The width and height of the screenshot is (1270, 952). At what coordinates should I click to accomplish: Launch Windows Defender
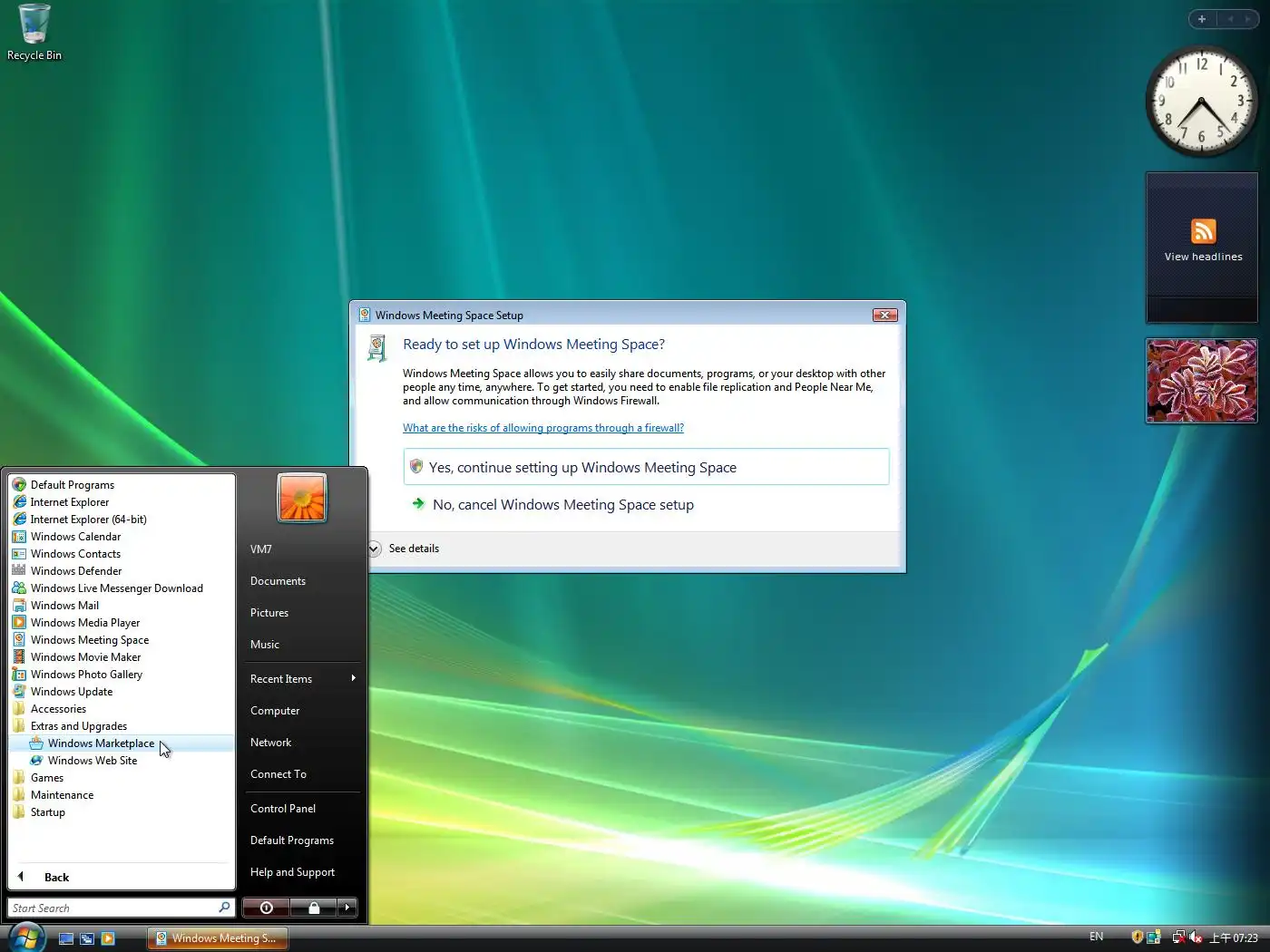(x=122, y=571)
